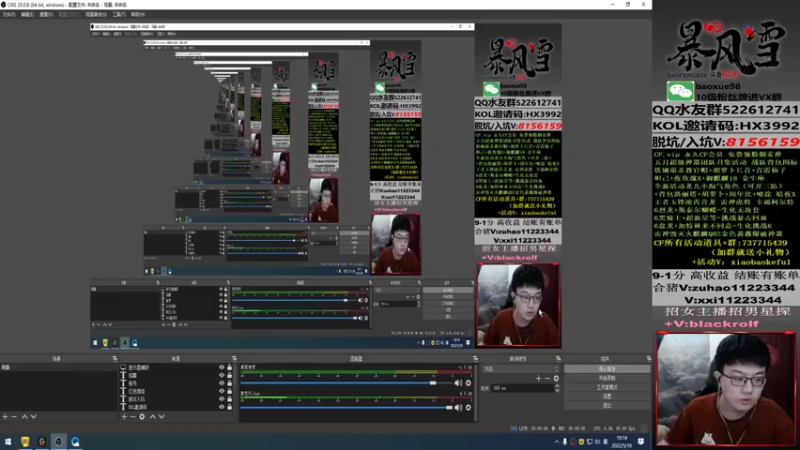The height and width of the screenshot is (450, 800).
Task: Toggle visibility of fifth source row
Action: tap(221, 399)
